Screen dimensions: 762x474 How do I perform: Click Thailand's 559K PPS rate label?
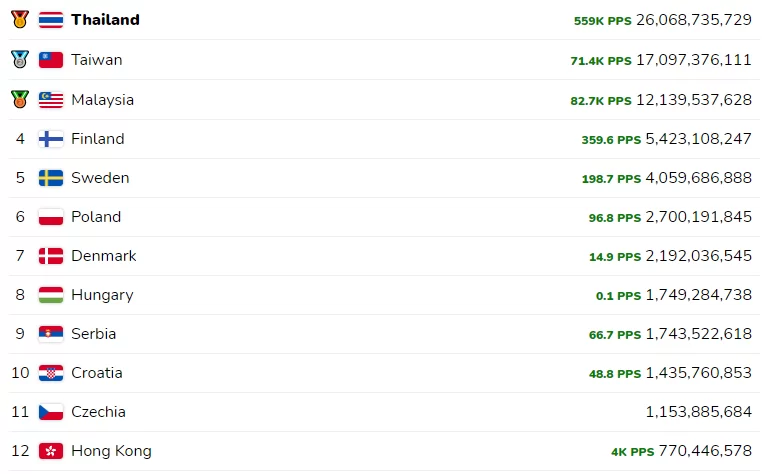pos(603,21)
